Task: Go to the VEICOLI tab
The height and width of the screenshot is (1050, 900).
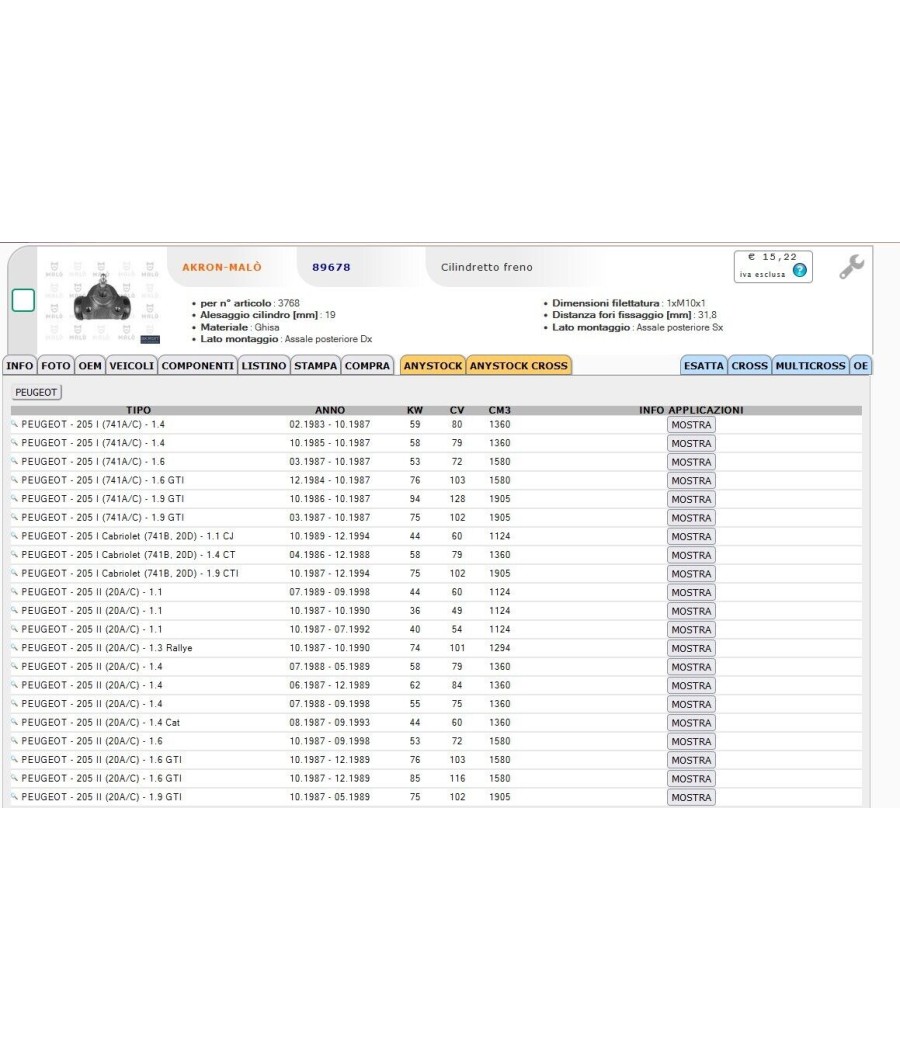Action: (132, 366)
